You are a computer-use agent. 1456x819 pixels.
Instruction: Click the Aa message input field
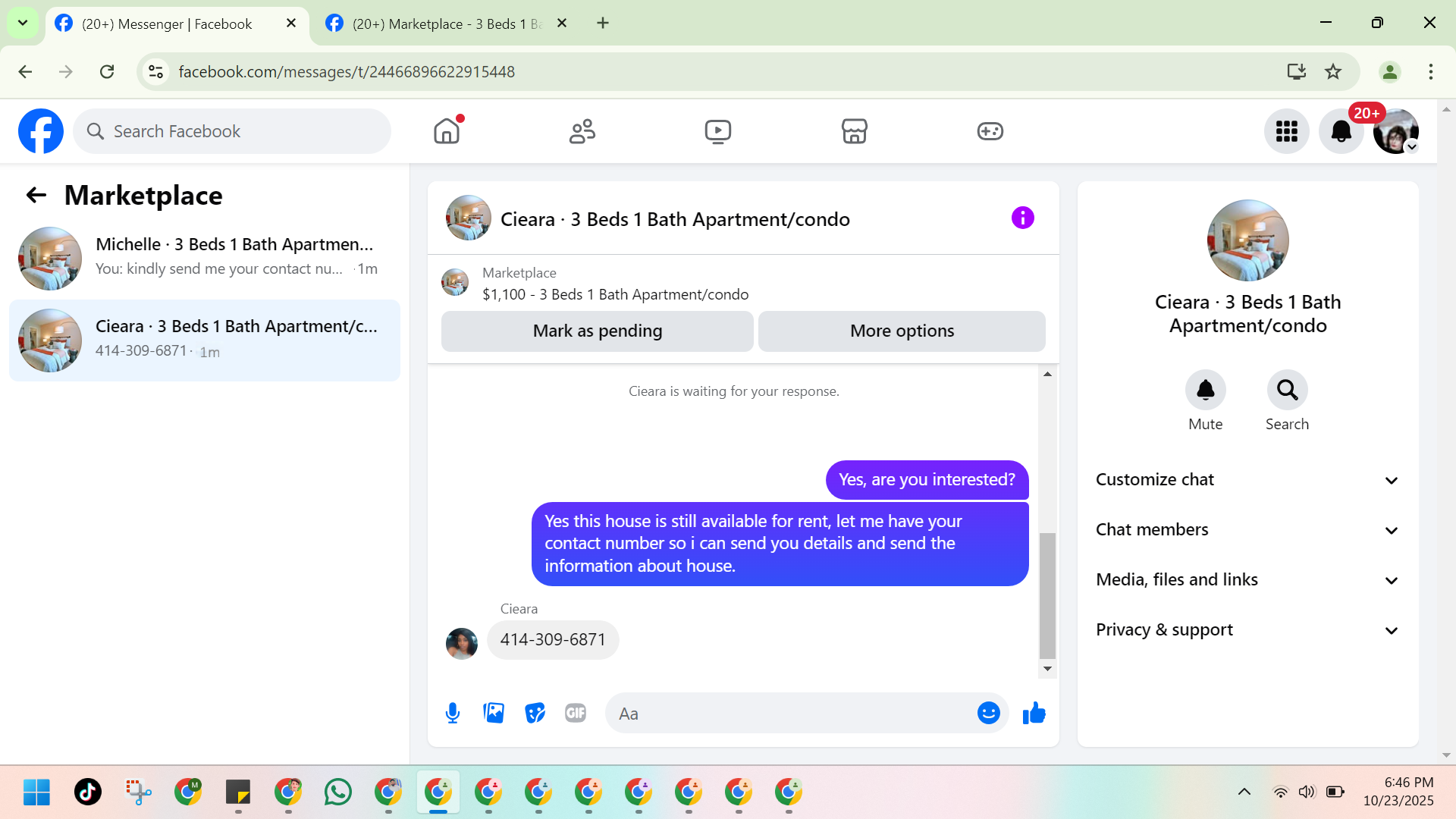coord(789,714)
